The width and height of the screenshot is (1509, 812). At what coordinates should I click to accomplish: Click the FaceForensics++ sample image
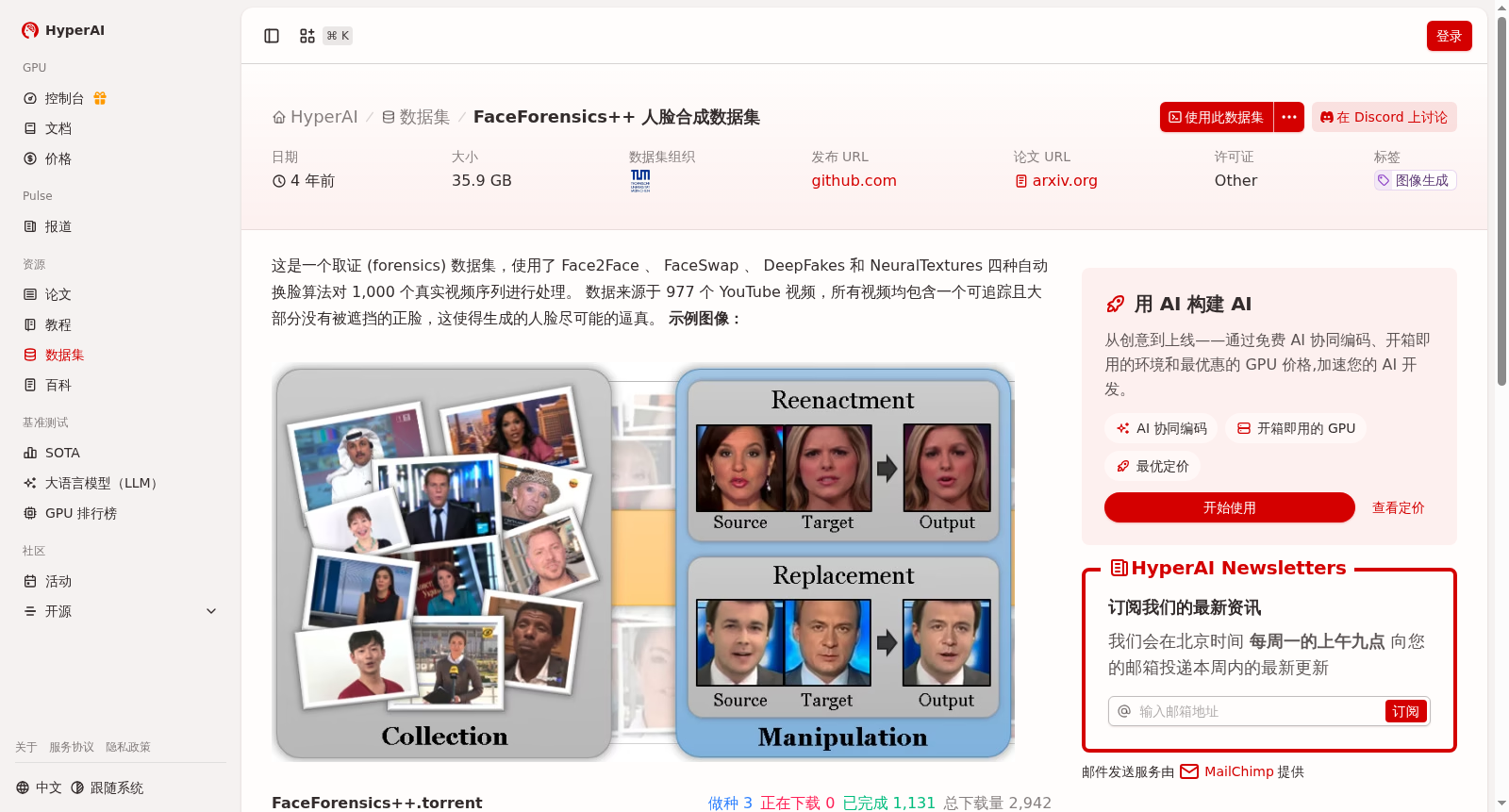point(643,564)
